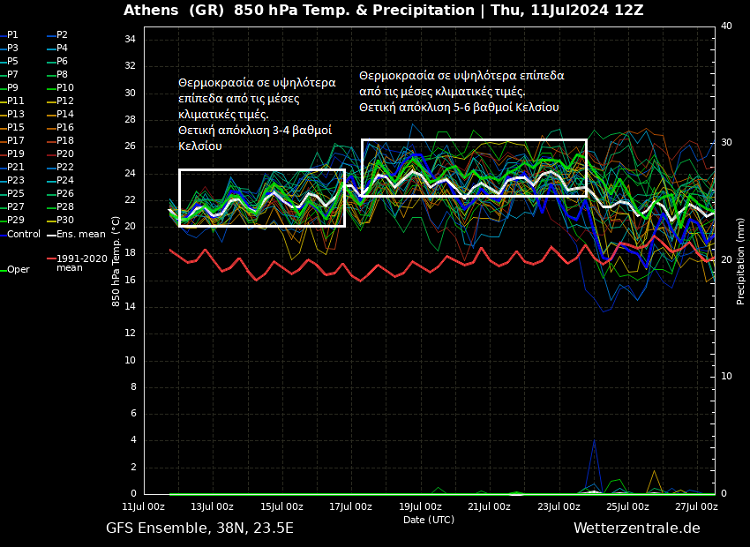Click the annotation text mentioning 5-6 βαθμοί Κελσίου
This screenshot has height=547, width=750.
click(x=461, y=91)
